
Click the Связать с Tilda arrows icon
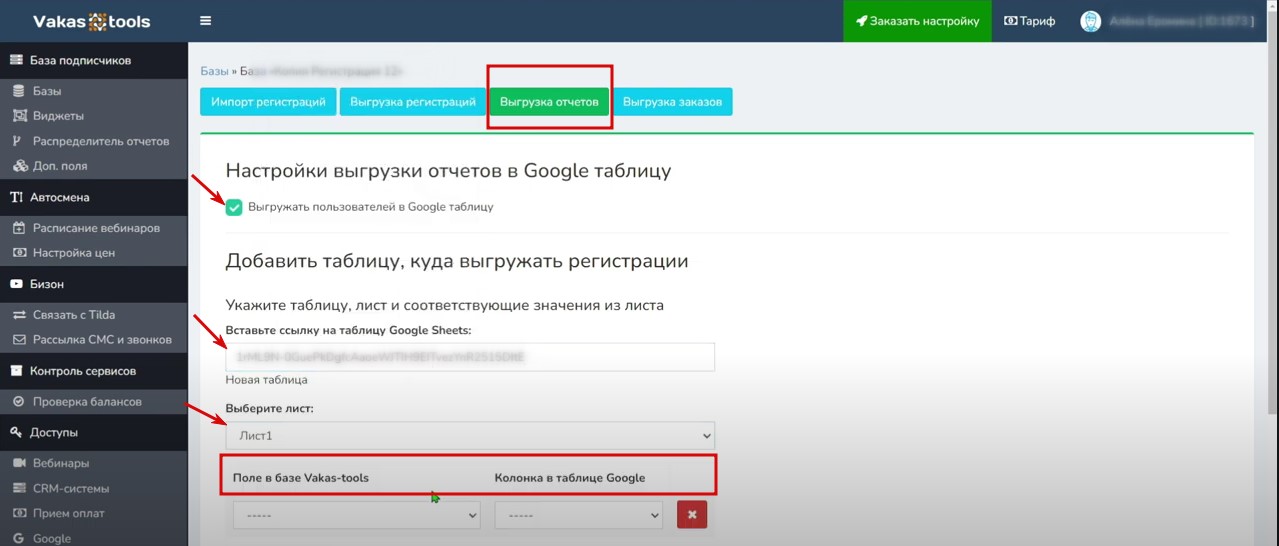pos(18,315)
